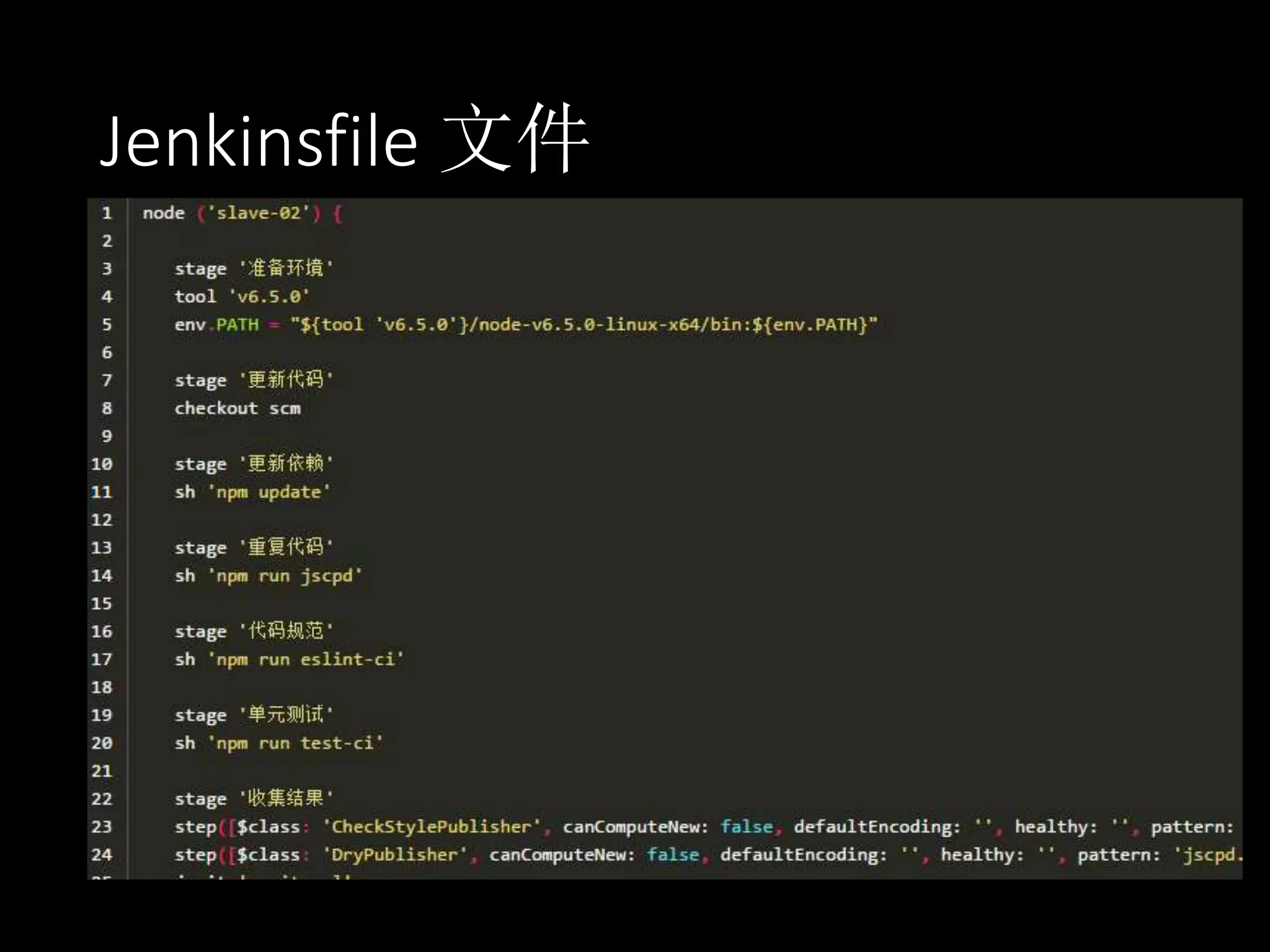Click line number 23 in the gutter
The height and width of the screenshot is (952, 1270).
point(102,827)
